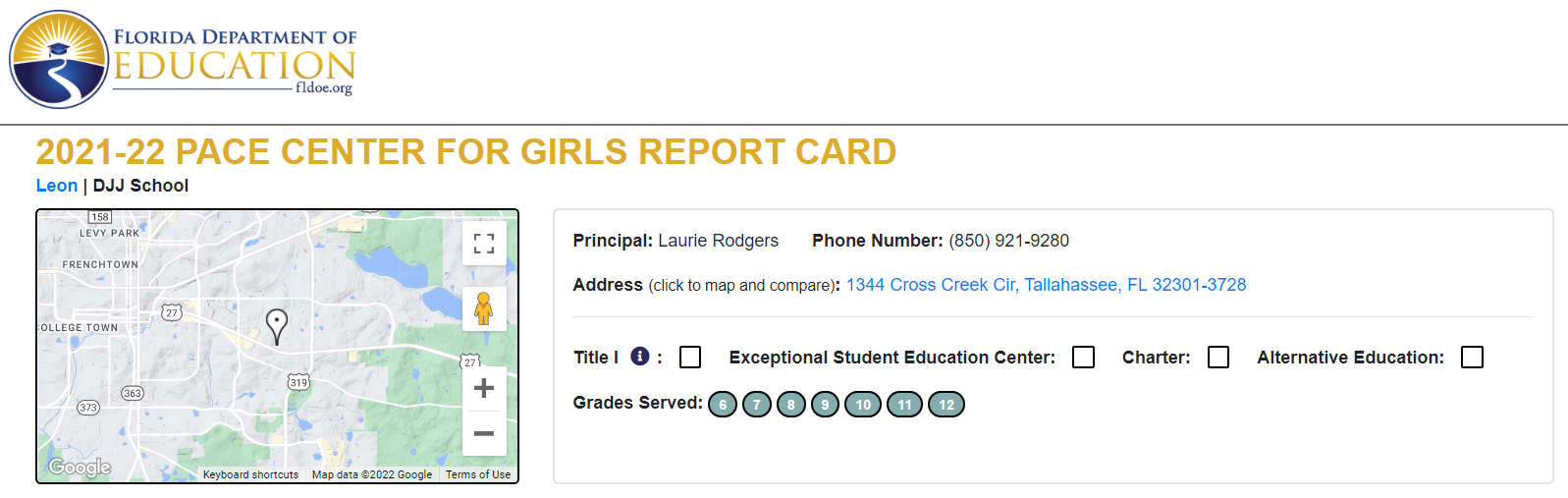Viewport: 1568px width, 498px height.
Task: Select the grade 6 badge
Action: coord(723,405)
